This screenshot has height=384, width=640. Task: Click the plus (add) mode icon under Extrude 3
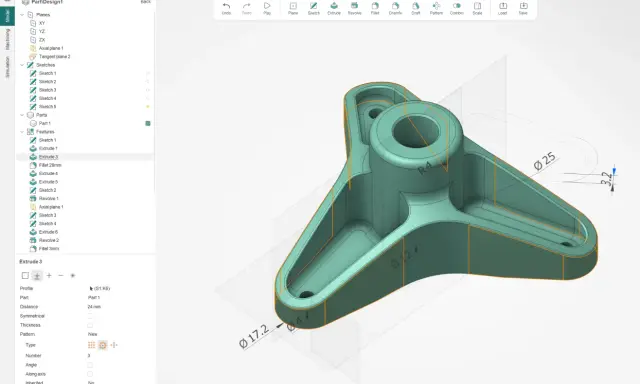(49, 276)
